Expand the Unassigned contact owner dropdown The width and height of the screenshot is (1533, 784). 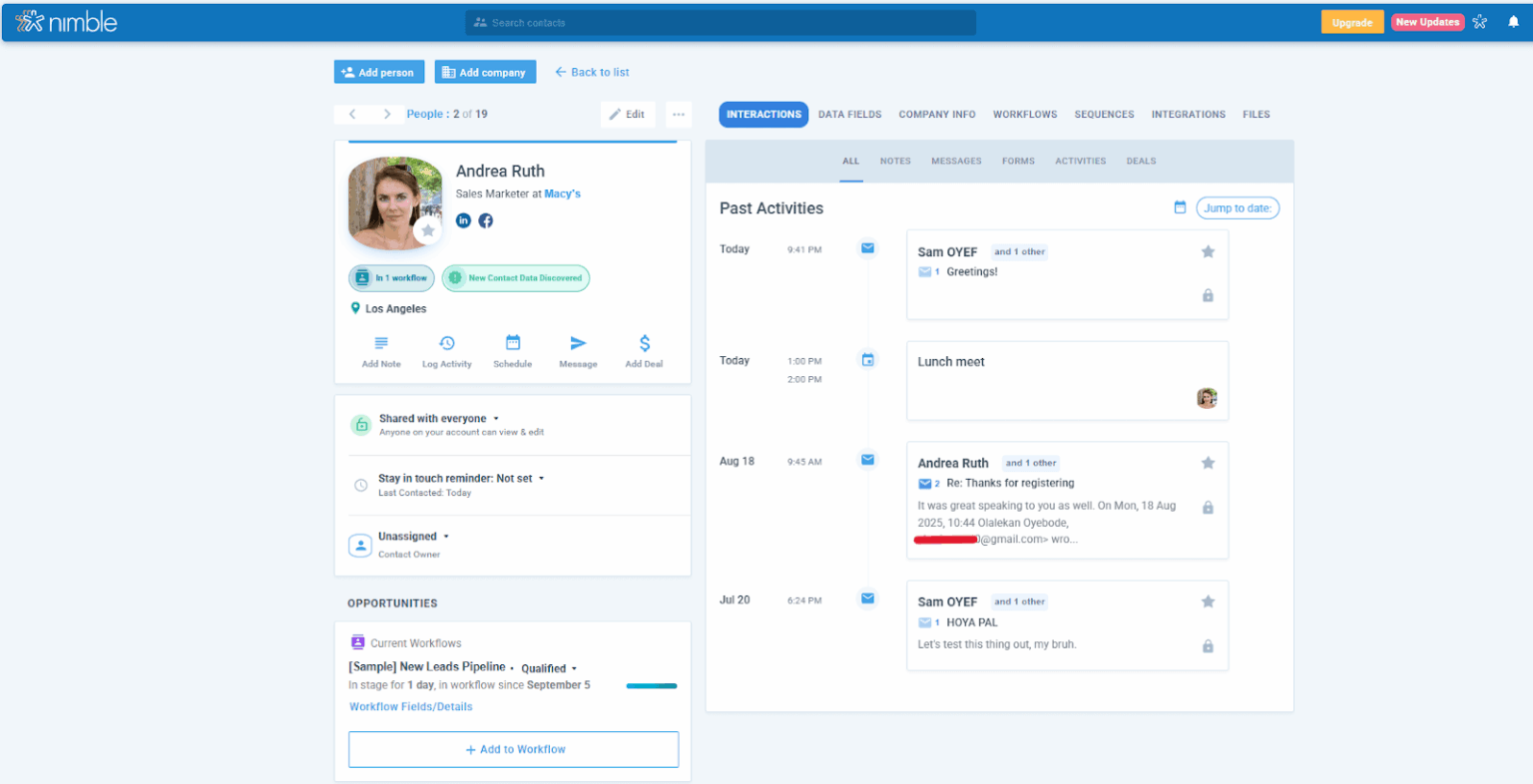tap(445, 536)
